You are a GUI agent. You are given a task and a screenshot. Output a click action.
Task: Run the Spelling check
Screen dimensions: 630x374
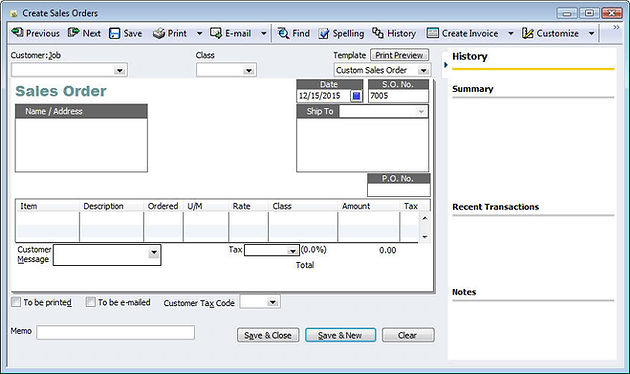click(x=341, y=33)
